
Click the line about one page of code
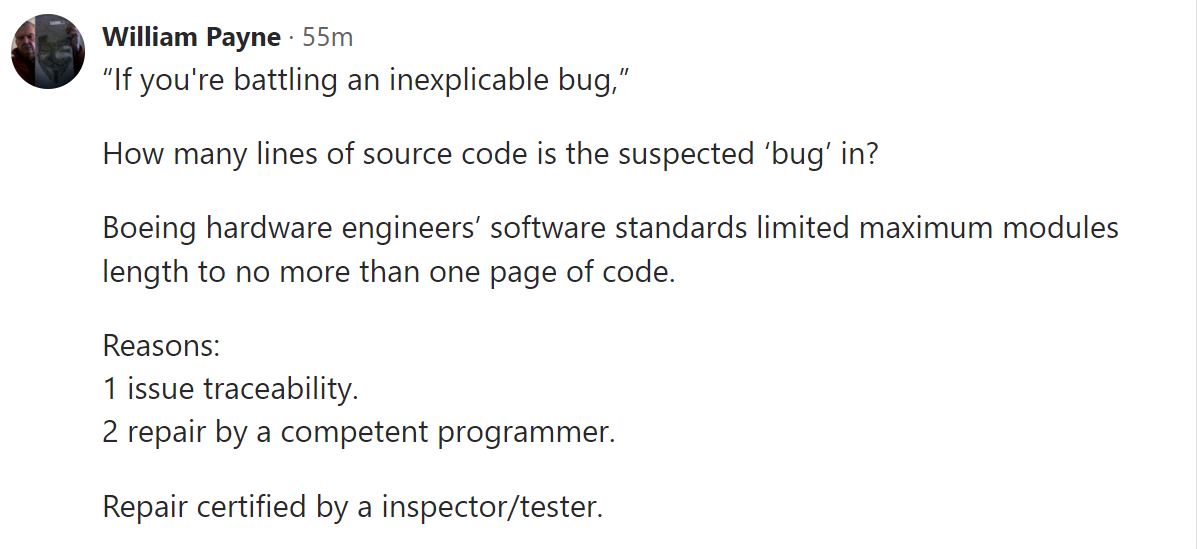click(x=389, y=273)
